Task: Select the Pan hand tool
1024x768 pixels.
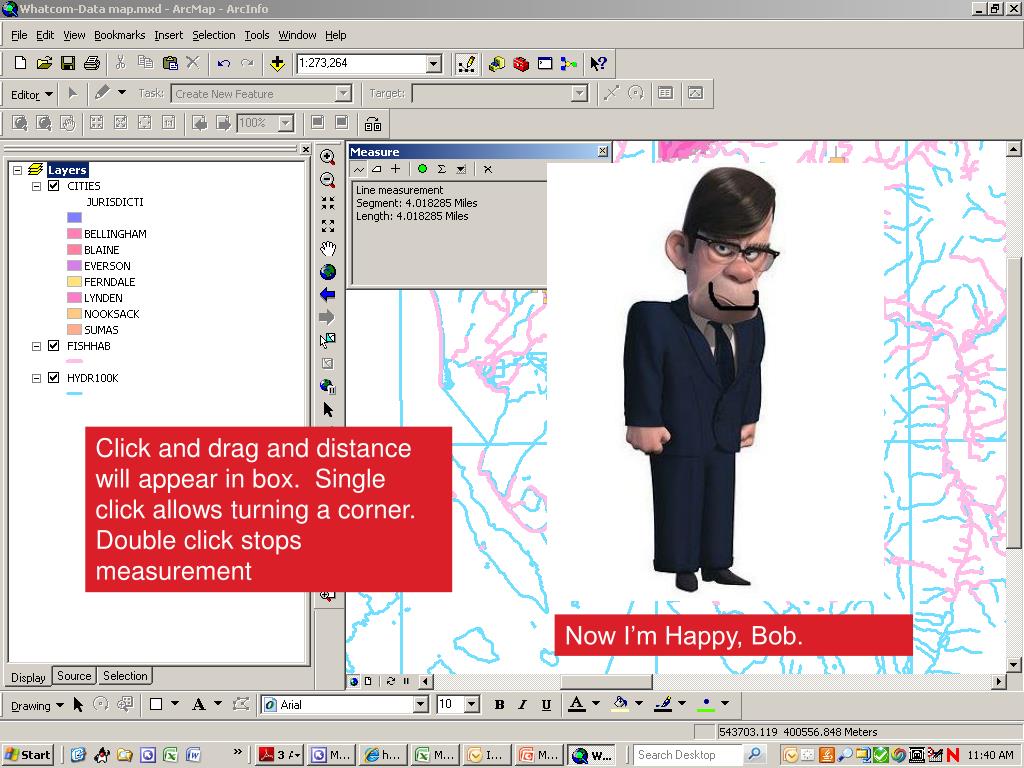Action: tap(327, 249)
